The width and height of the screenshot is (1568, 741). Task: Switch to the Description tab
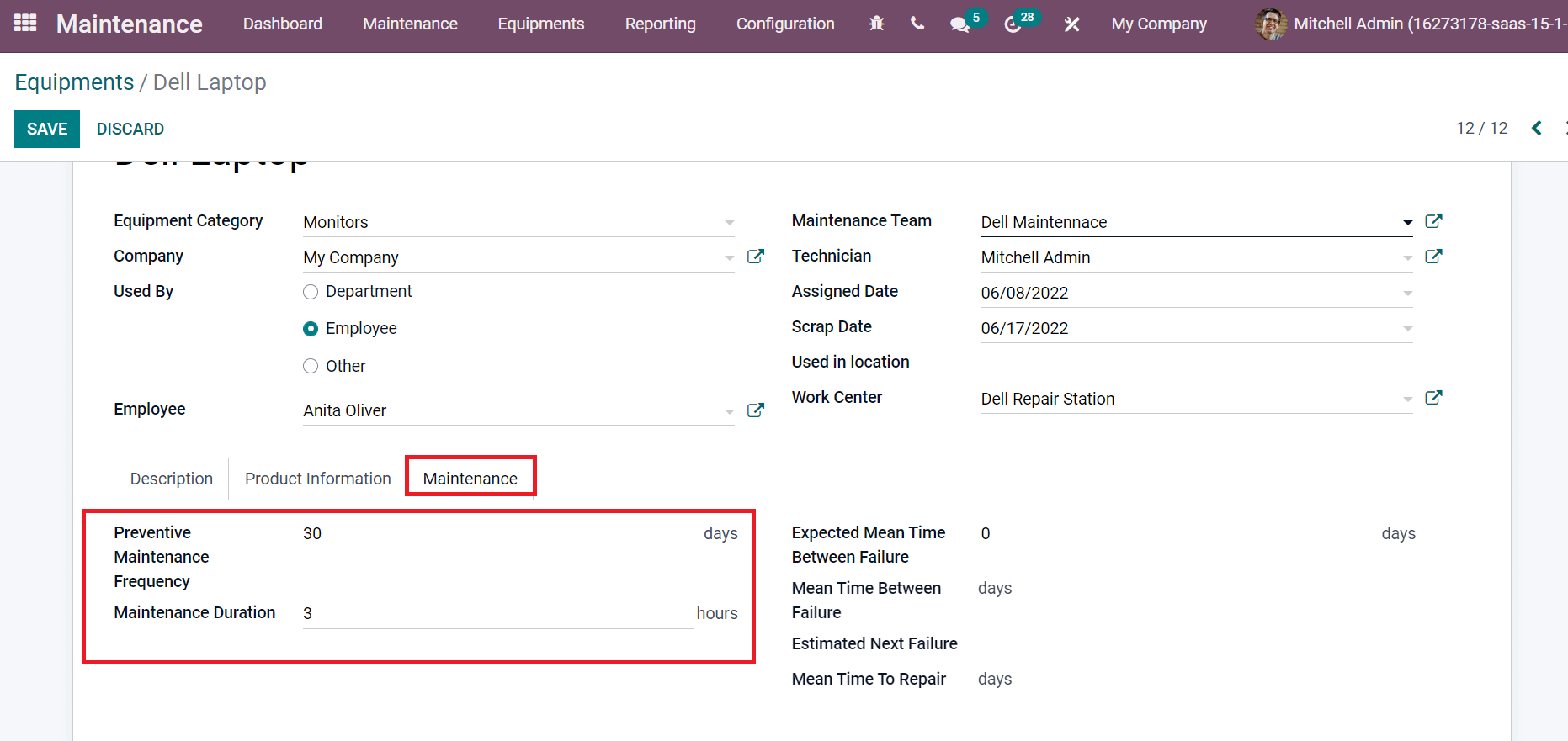172,479
